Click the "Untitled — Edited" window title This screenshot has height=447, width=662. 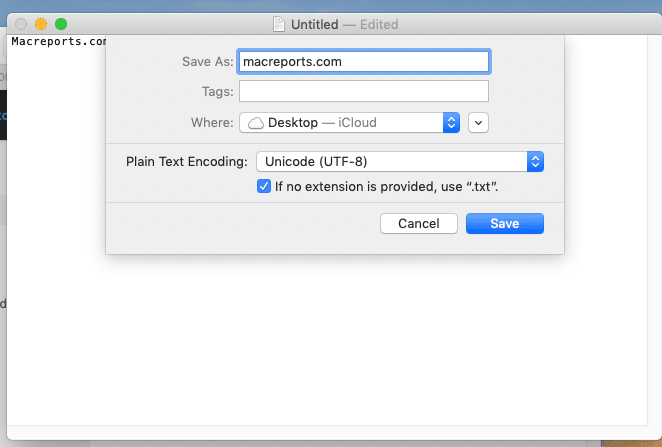pos(344,25)
